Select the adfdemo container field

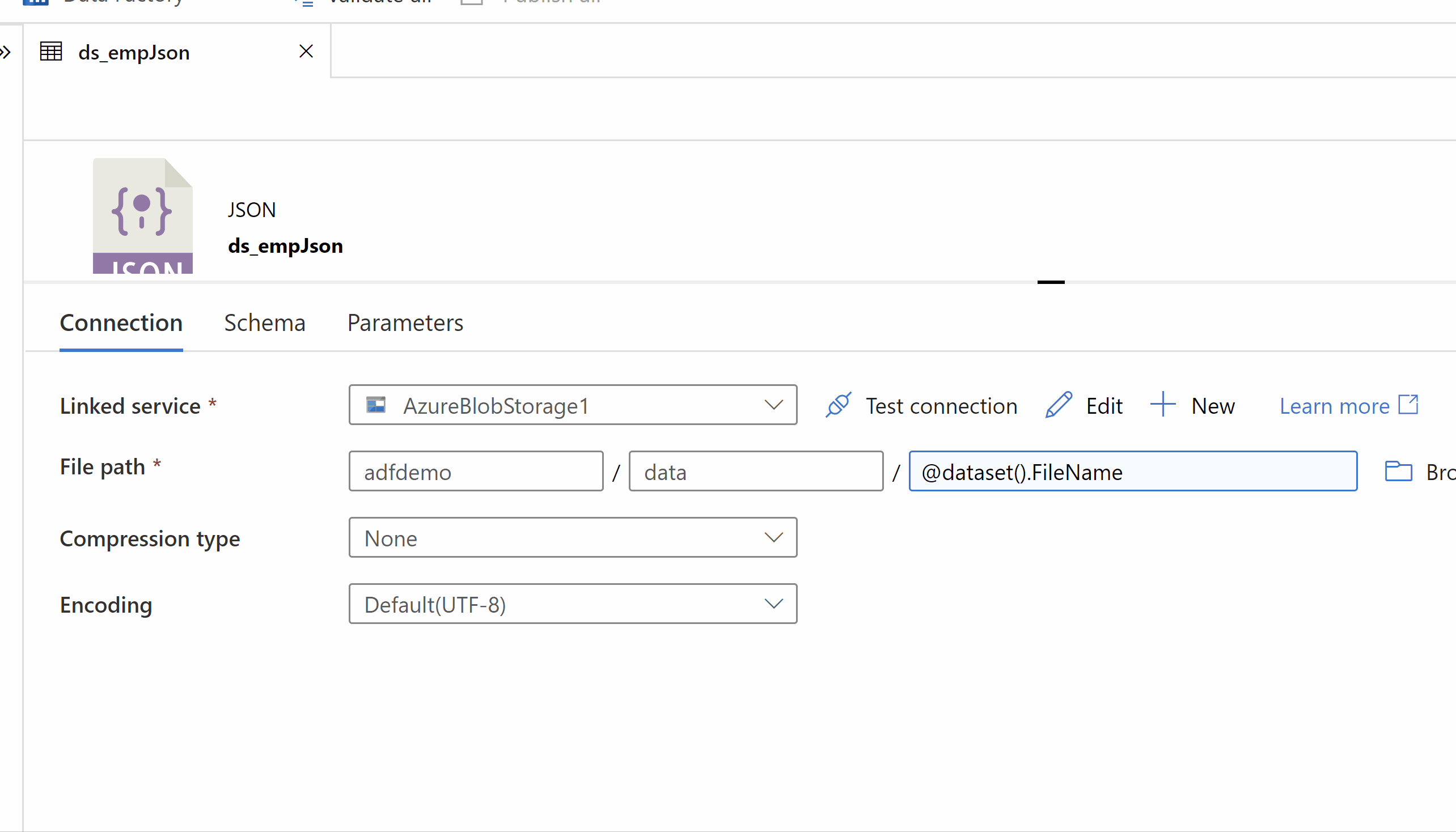(x=475, y=471)
